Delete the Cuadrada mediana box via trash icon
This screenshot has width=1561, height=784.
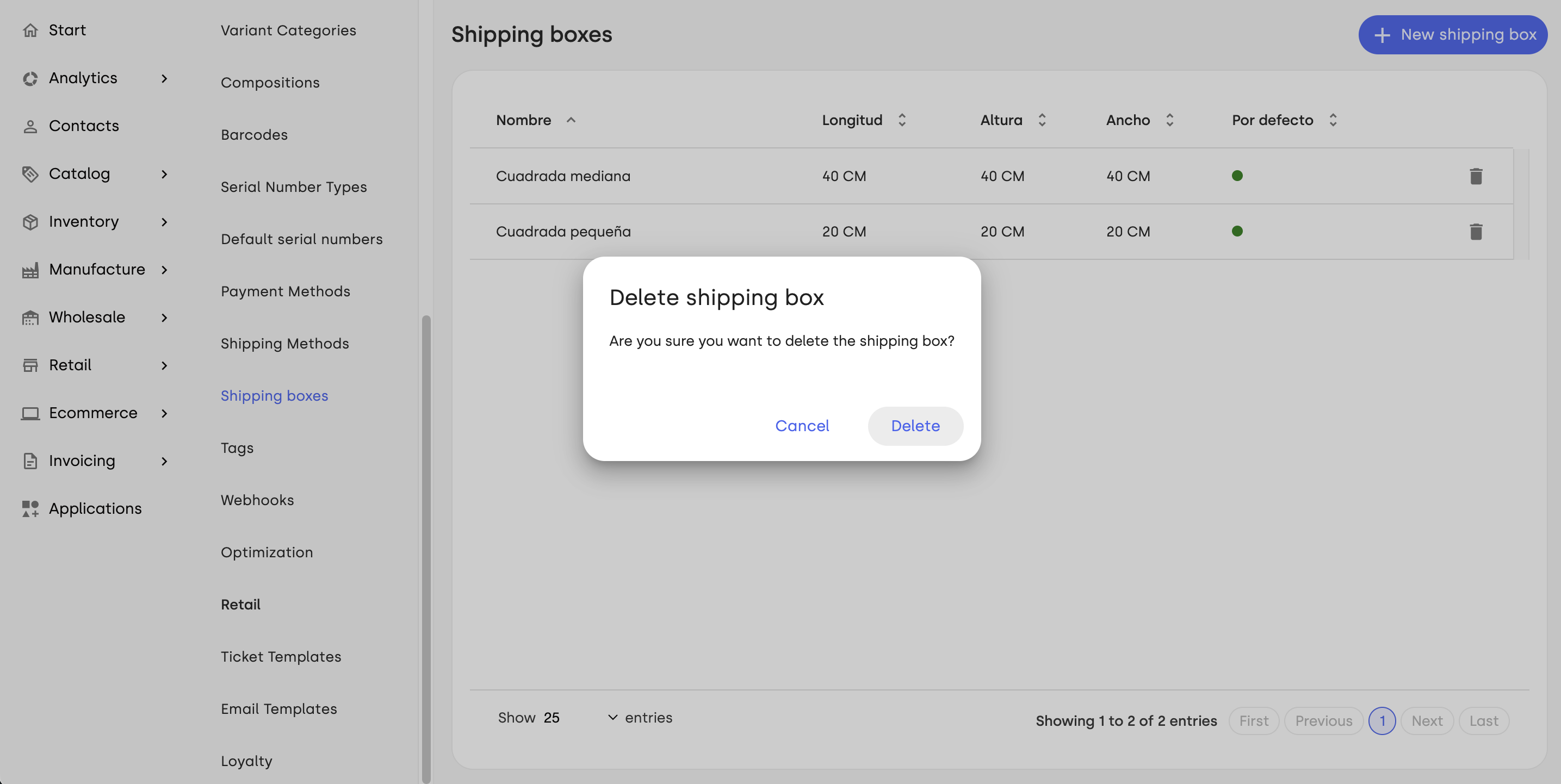click(1476, 176)
